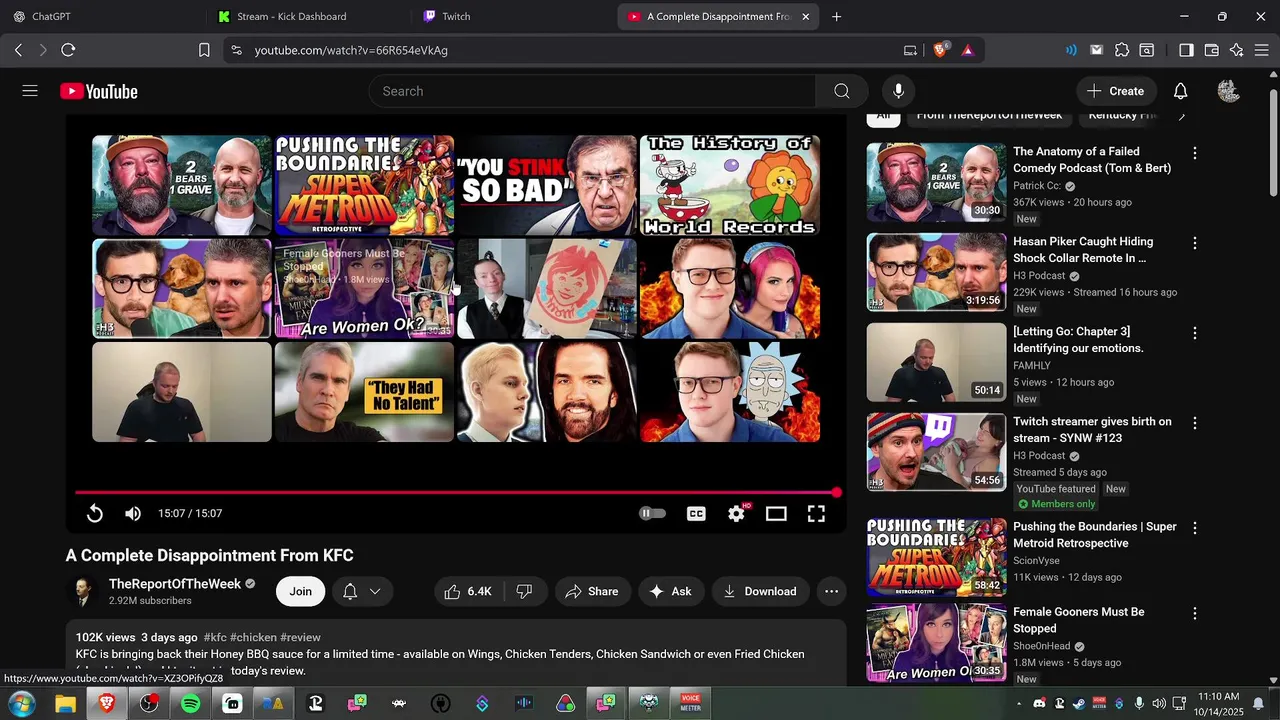Start voice search with the microphone

pos(898,91)
